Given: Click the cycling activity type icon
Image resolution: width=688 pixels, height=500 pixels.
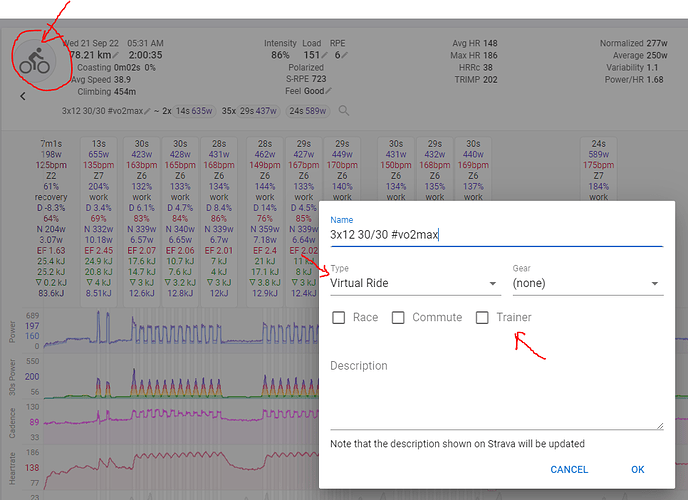Looking at the screenshot, I should click(x=34, y=61).
